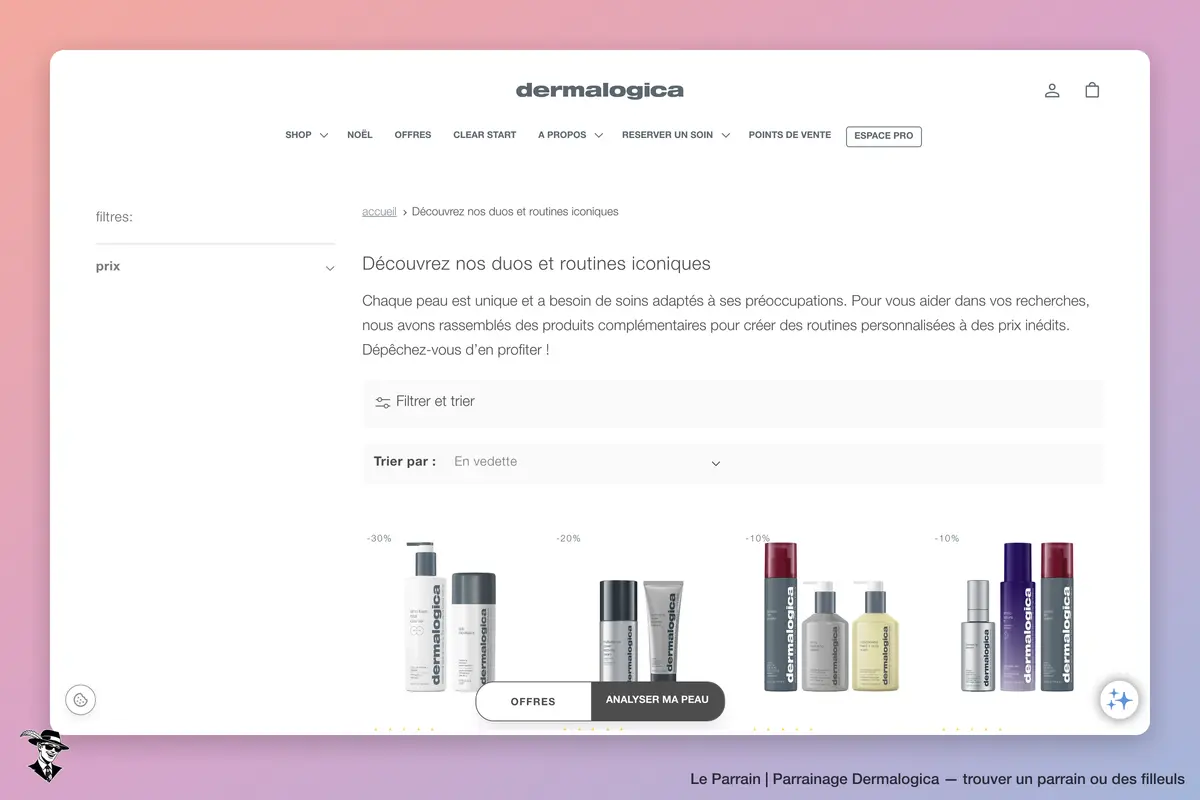The width and height of the screenshot is (1200, 800).
Task: Open the product set with purple bottle
Action: point(1019,617)
